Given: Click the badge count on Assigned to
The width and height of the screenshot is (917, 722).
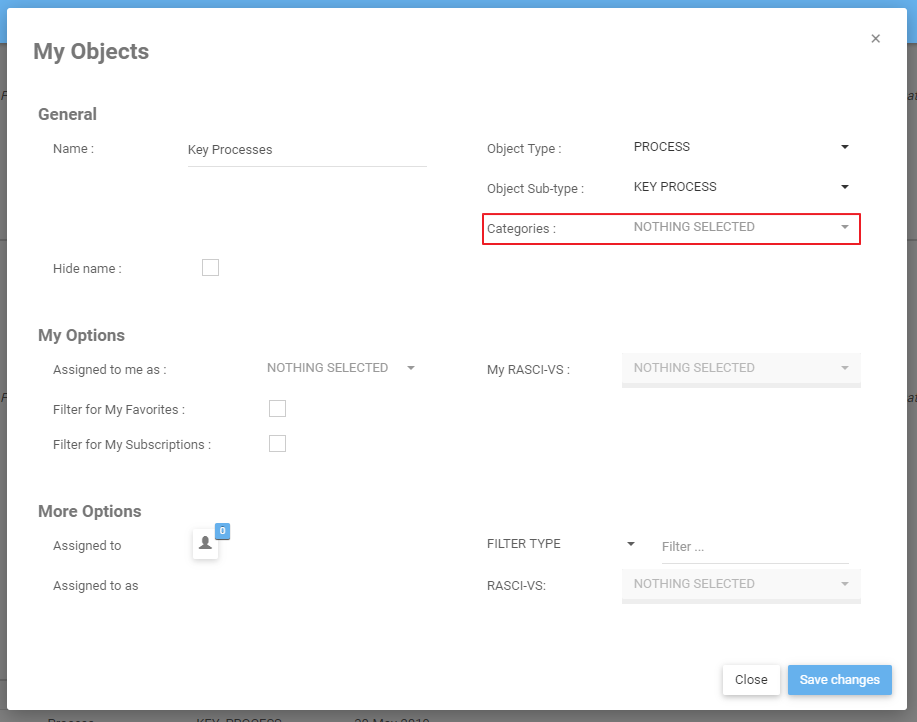Looking at the screenshot, I should tap(222, 531).
